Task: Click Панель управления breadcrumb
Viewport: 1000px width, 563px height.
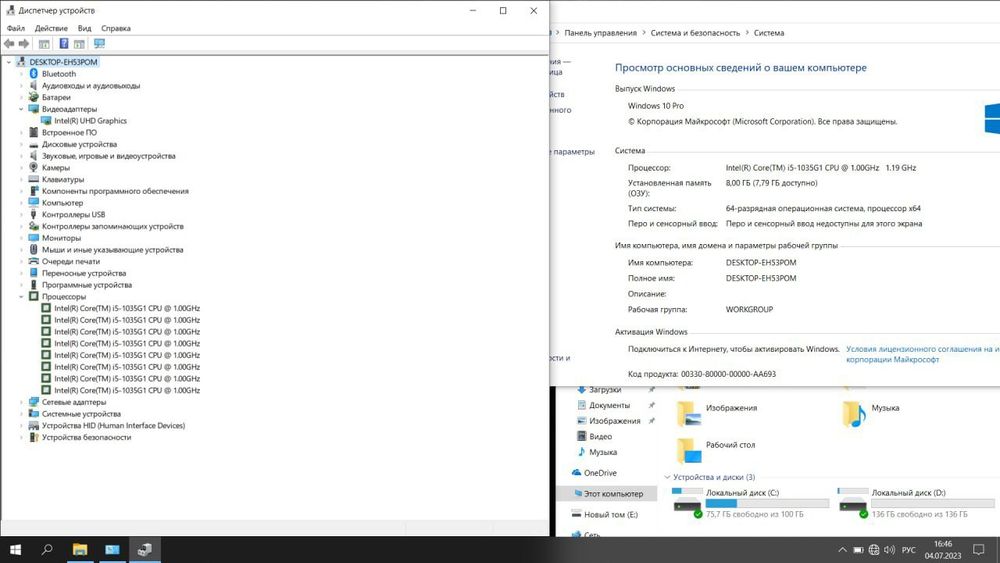Action: pyautogui.click(x=600, y=33)
